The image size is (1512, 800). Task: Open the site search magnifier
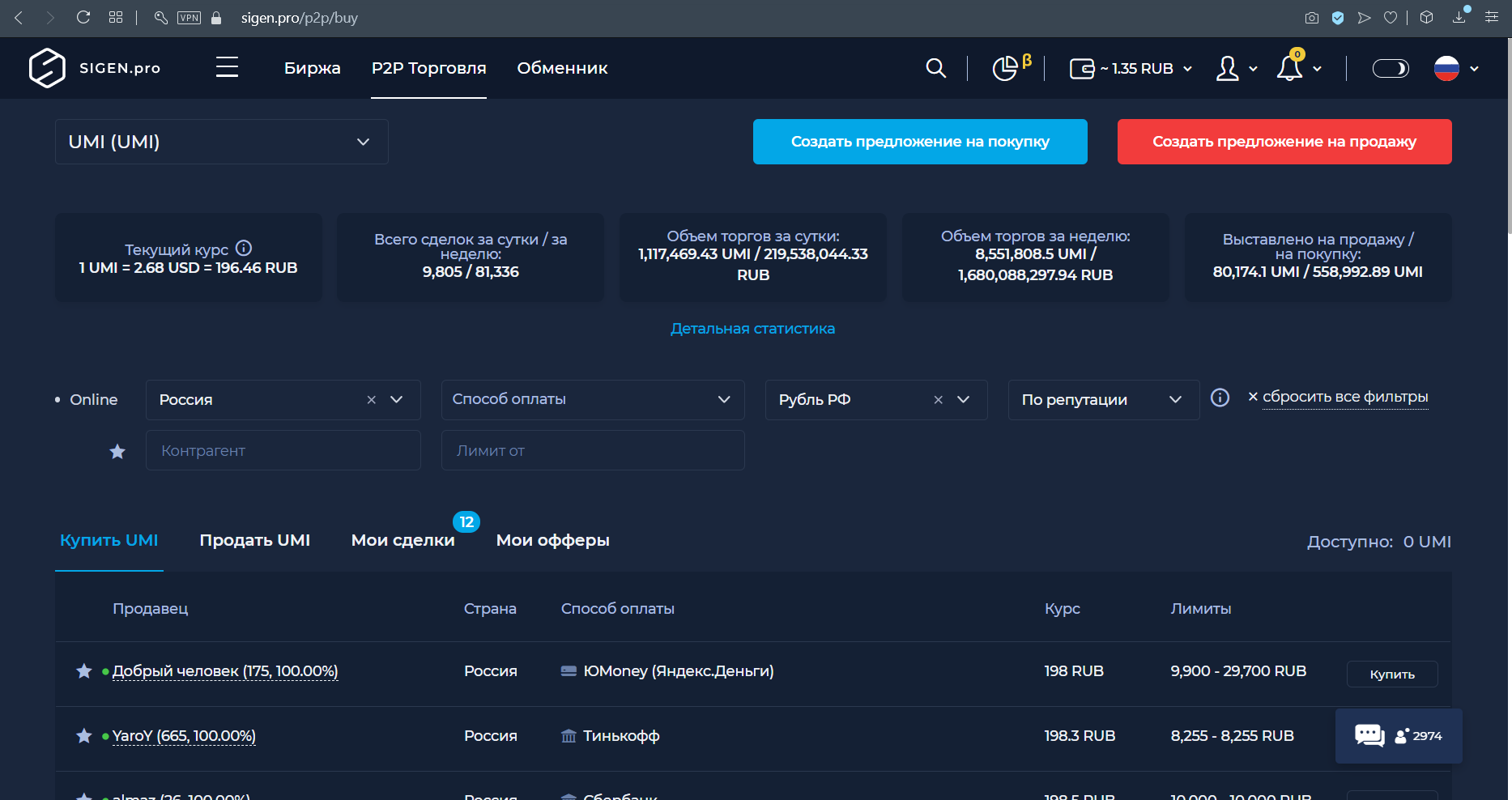935,68
